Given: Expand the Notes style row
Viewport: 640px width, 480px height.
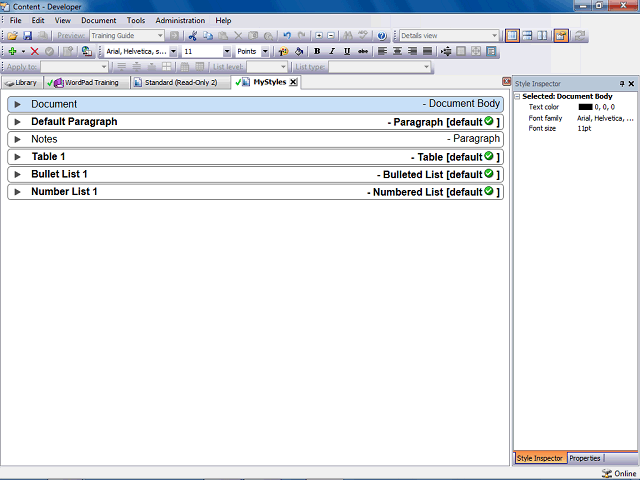Looking at the screenshot, I should point(17,140).
